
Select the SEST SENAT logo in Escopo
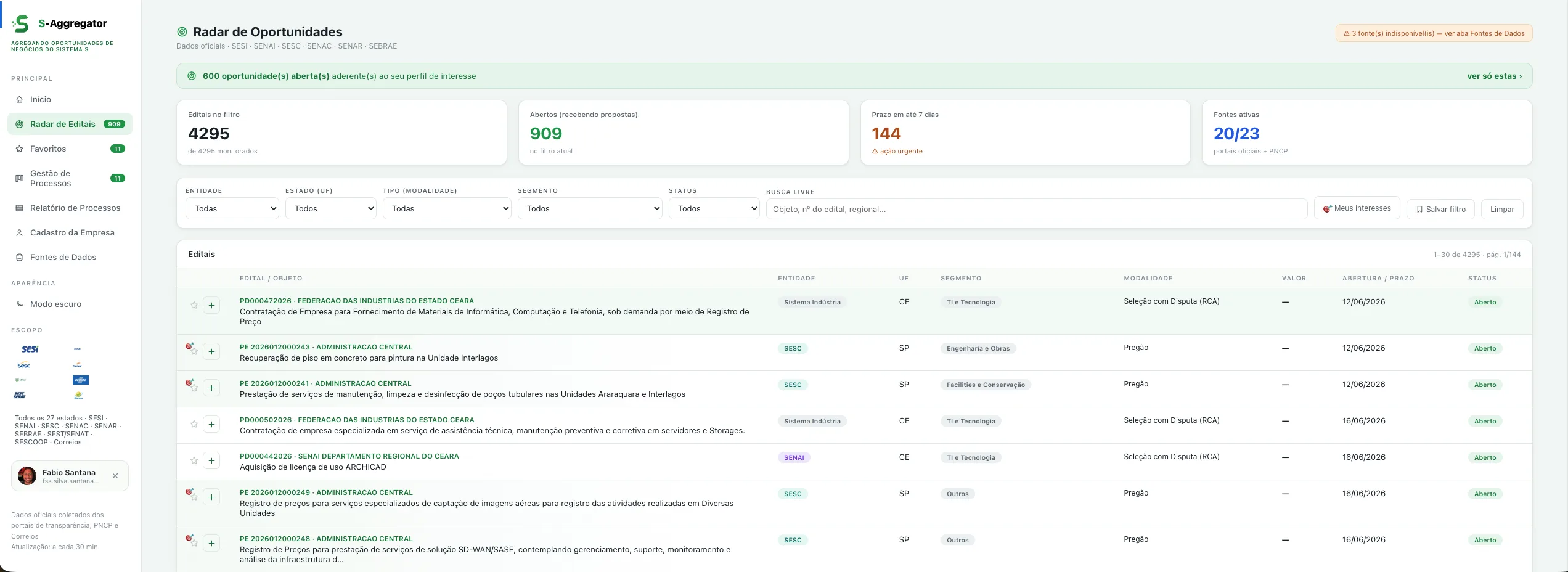point(20,395)
